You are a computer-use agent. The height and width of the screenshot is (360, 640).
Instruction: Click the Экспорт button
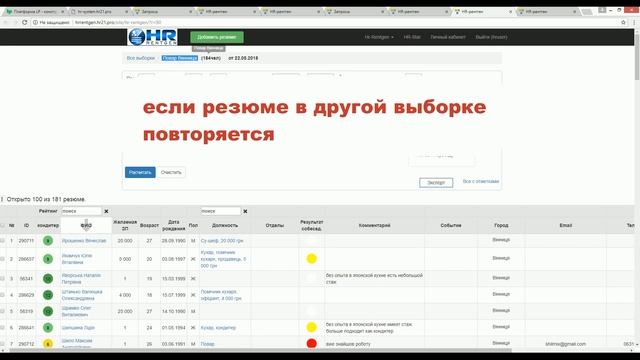pyautogui.click(x=436, y=182)
